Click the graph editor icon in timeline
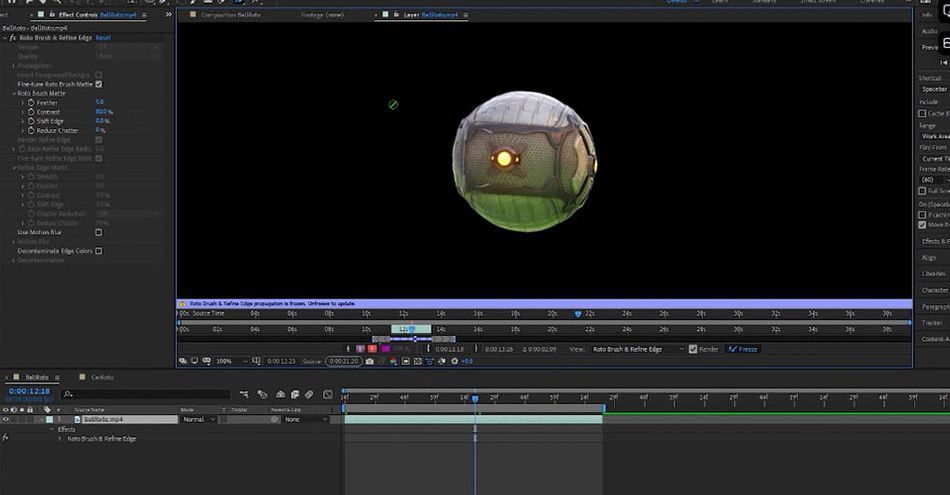 click(328, 394)
